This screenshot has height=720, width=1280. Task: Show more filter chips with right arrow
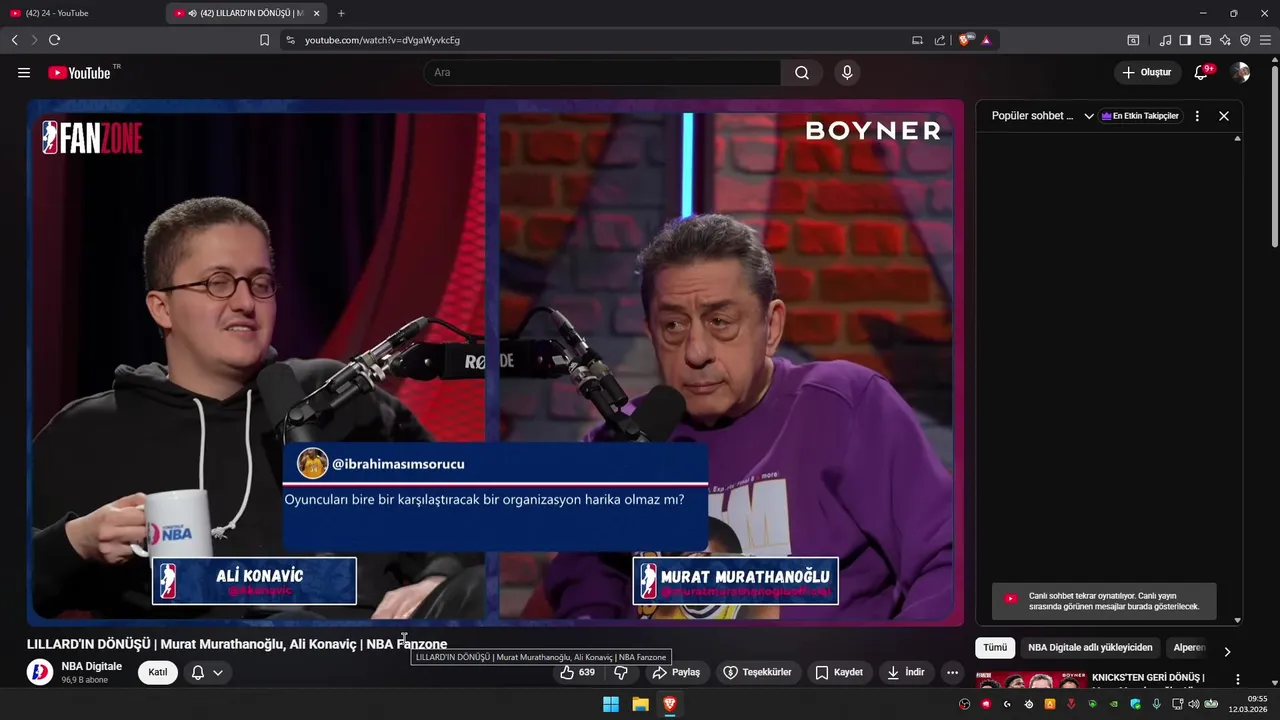click(1227, 651)
